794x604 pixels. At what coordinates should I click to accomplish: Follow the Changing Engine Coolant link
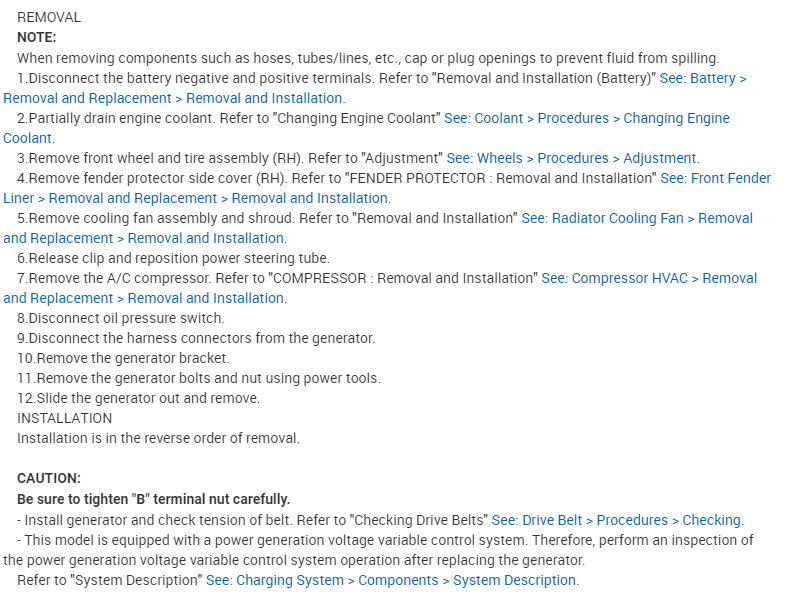586,118
